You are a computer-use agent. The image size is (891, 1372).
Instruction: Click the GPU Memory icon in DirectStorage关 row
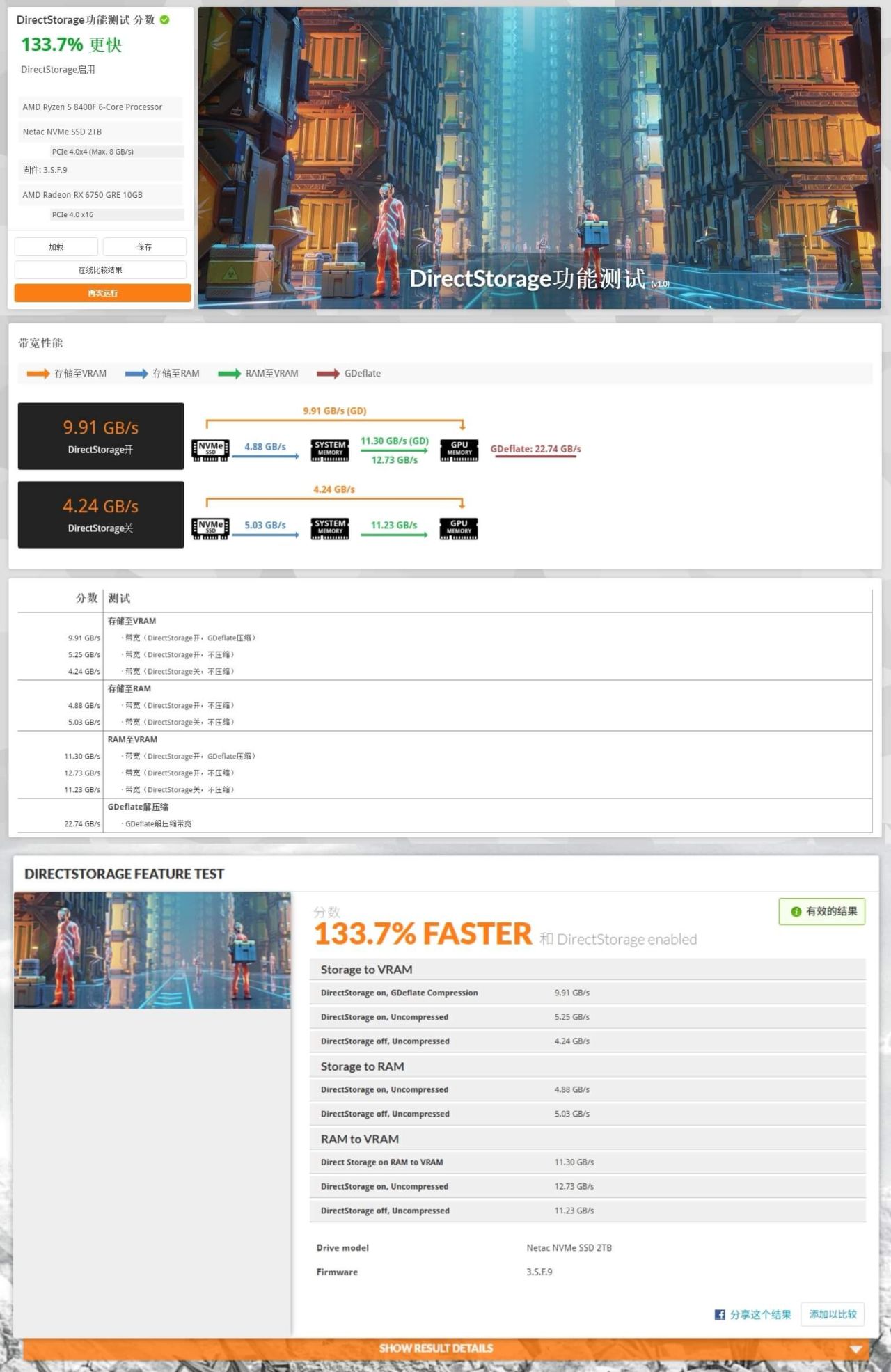pyautogui.click(x=459, y=528)
